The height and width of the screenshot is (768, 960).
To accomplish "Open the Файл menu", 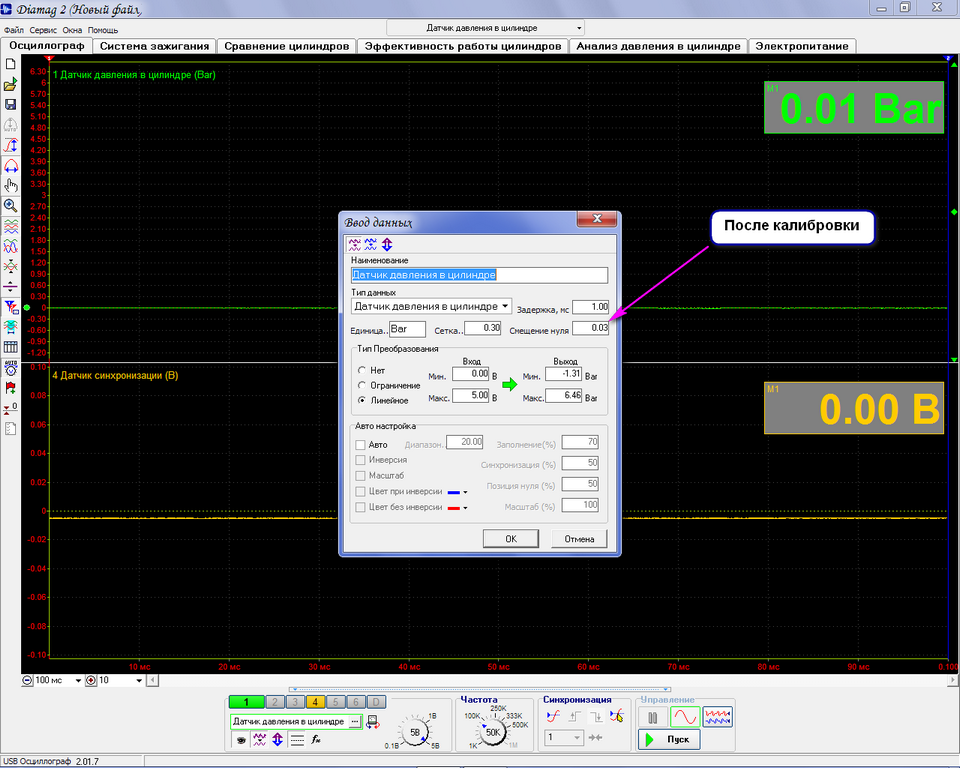I will point(13,30).
